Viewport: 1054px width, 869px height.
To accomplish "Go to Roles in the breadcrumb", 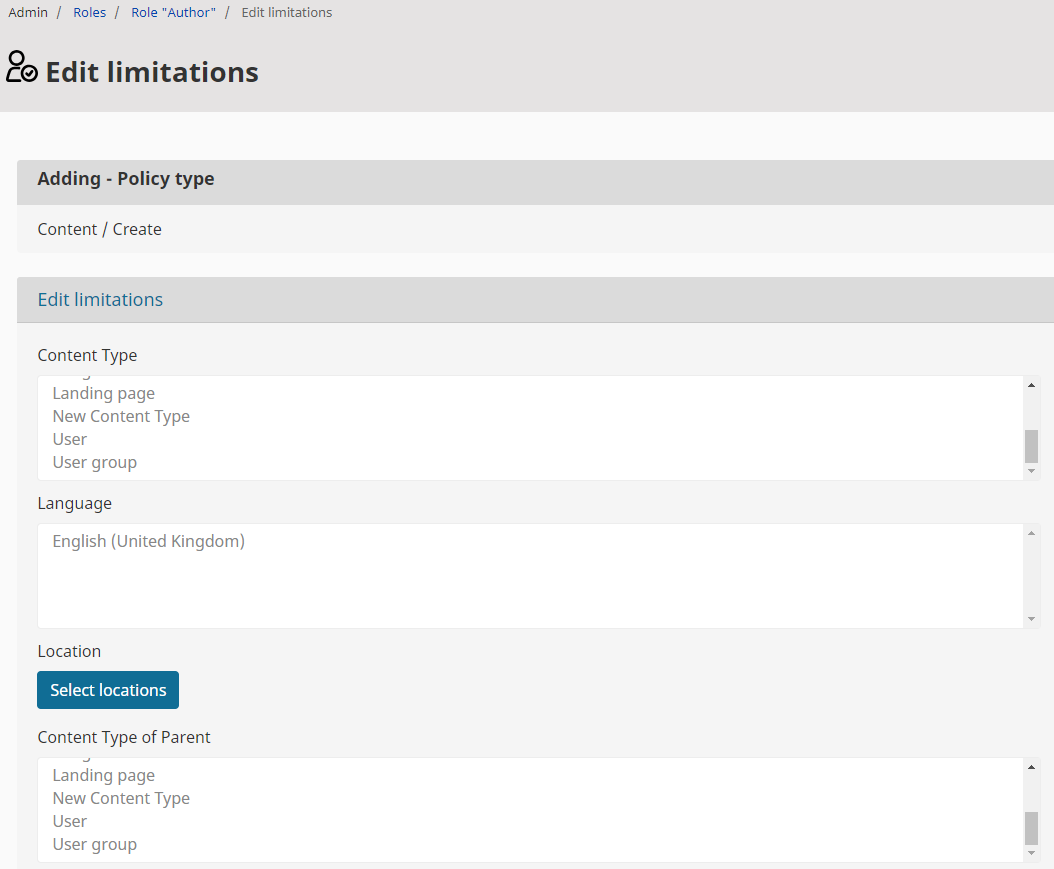I will point(89,13).
